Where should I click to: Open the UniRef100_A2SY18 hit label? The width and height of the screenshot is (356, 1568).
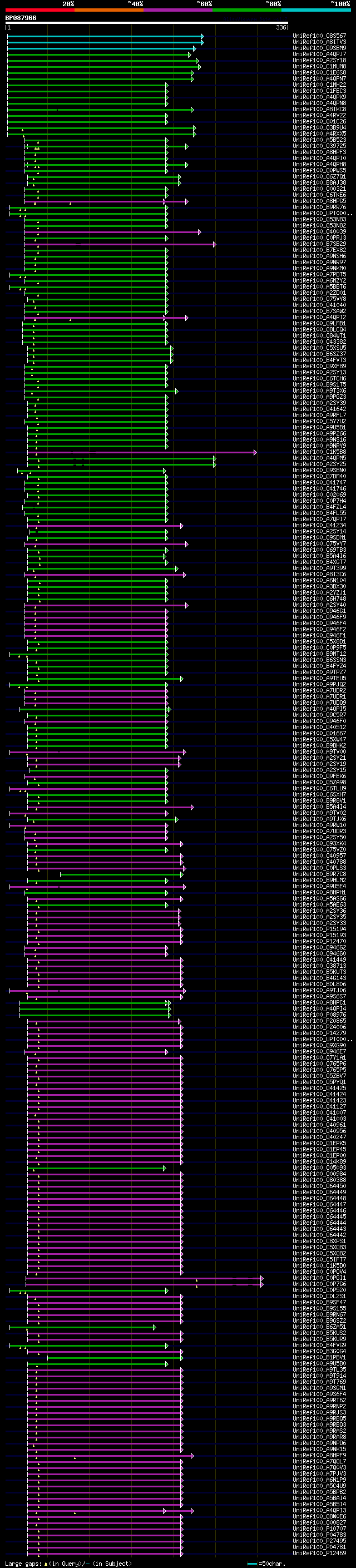point(319,60)
